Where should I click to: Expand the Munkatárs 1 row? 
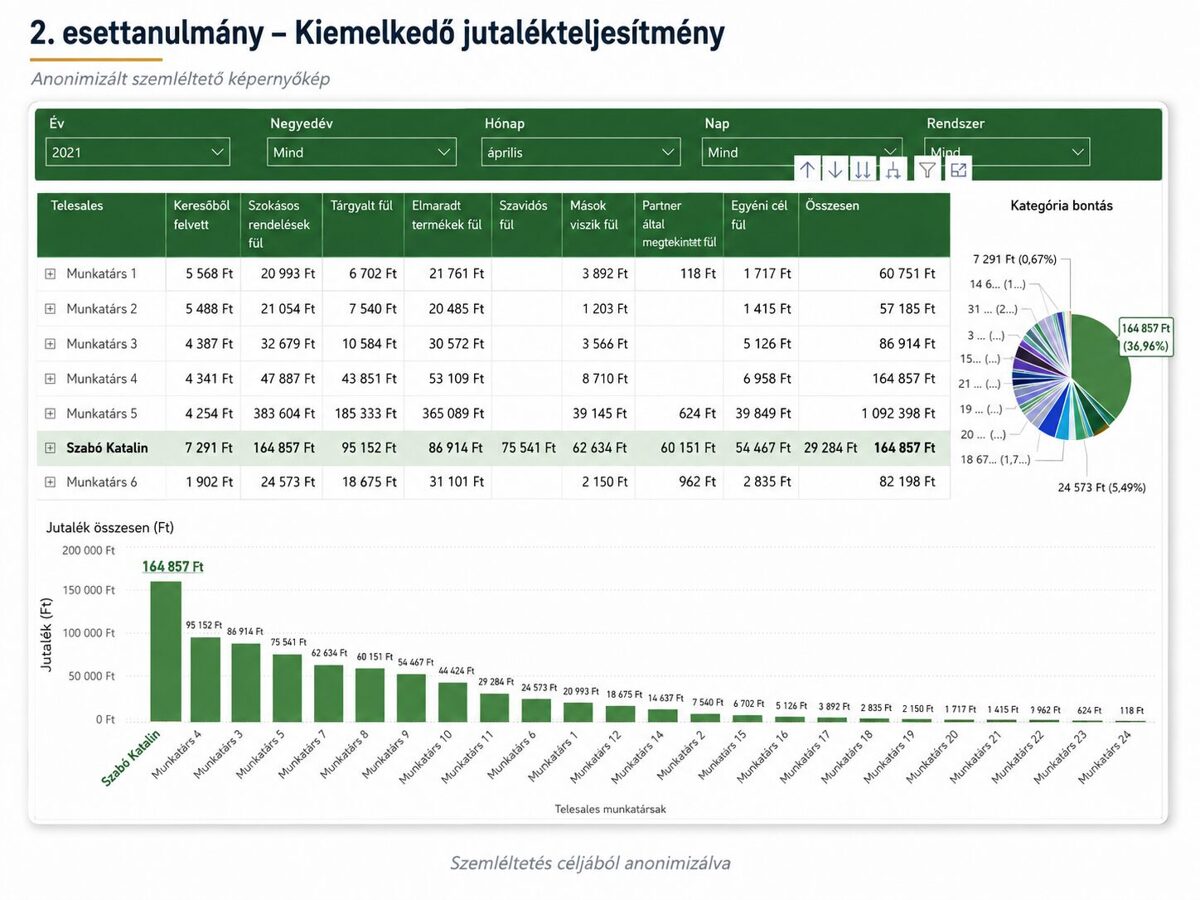50,273
